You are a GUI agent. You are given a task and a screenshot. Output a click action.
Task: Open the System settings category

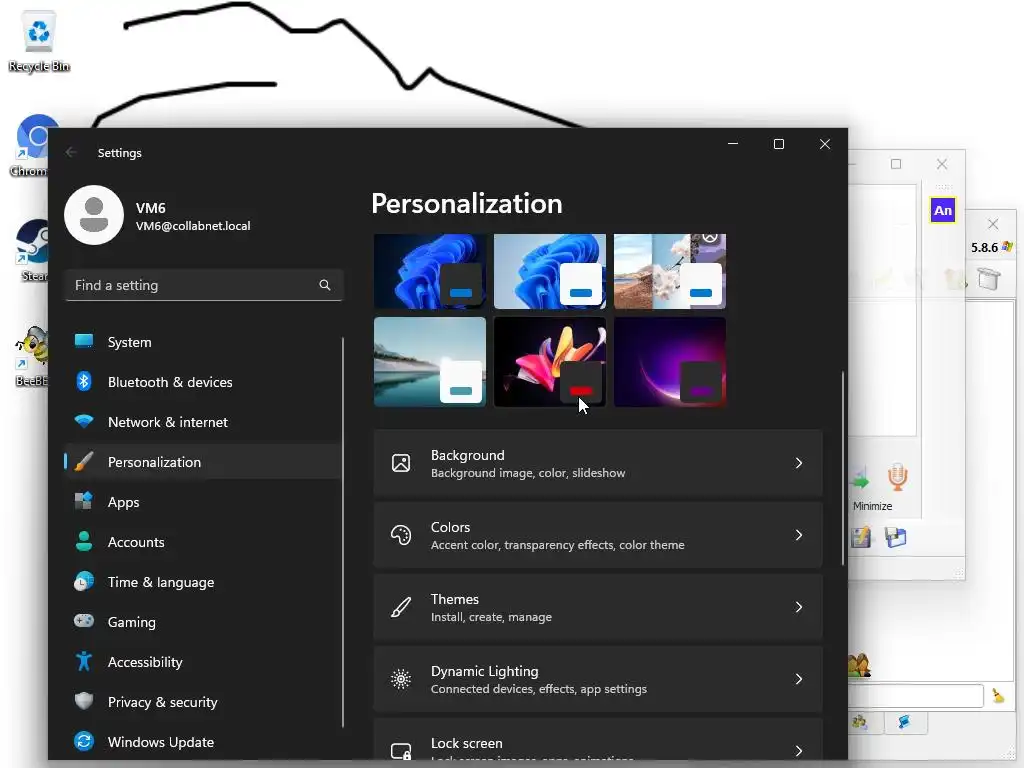[x=202, y=342]
